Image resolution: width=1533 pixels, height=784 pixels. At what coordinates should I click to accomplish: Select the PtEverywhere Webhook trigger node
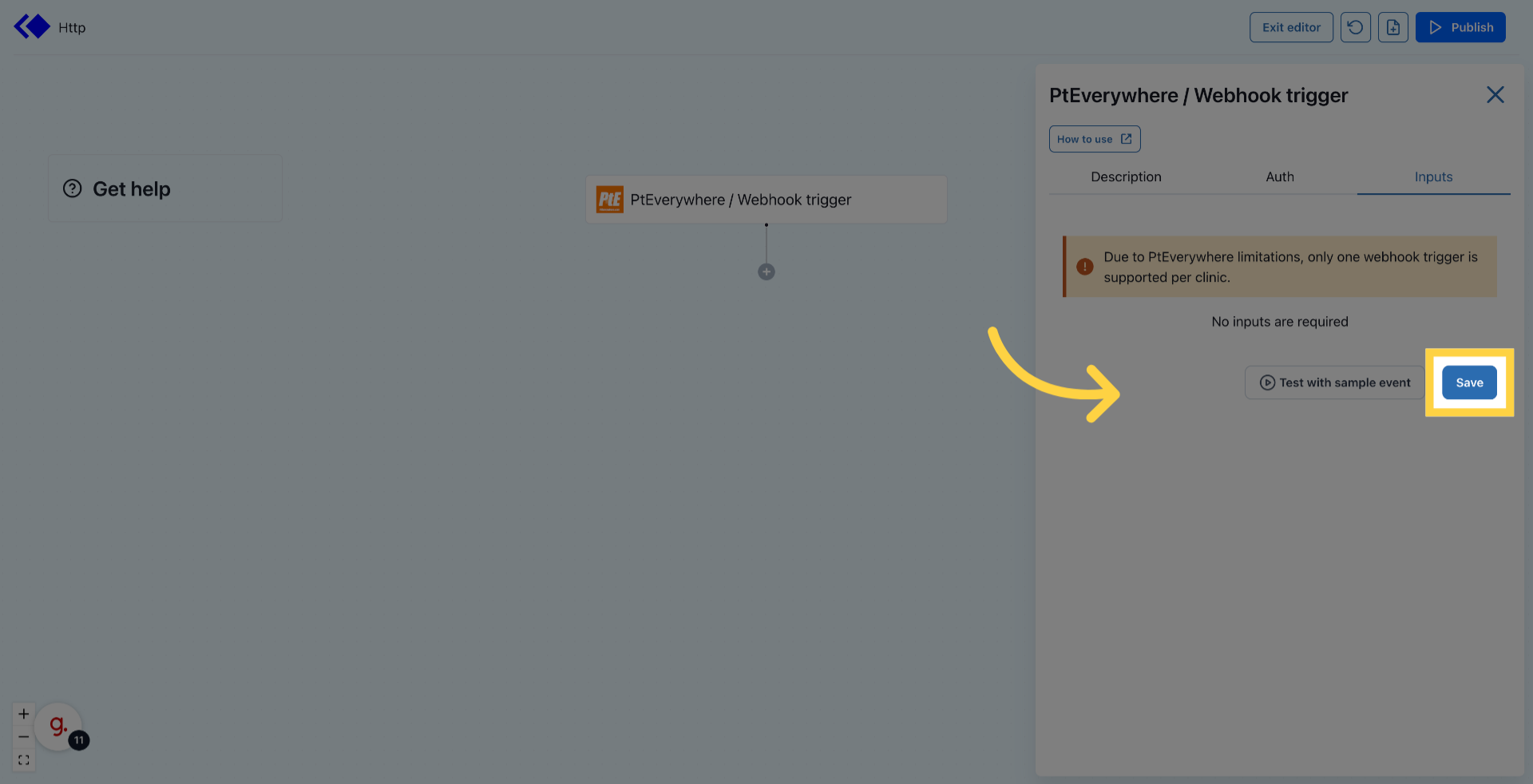tap(766, 200)
